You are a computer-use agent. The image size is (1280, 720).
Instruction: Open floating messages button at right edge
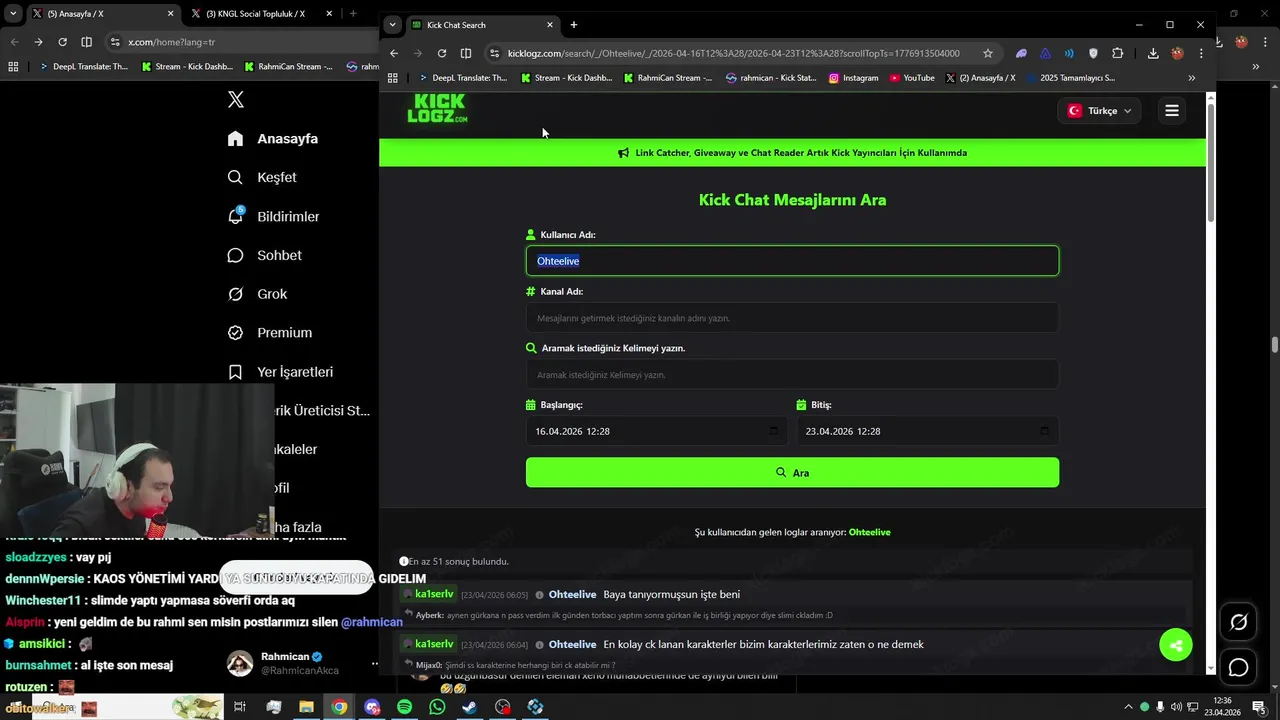pyautogui.click(x=1238, y=667)
